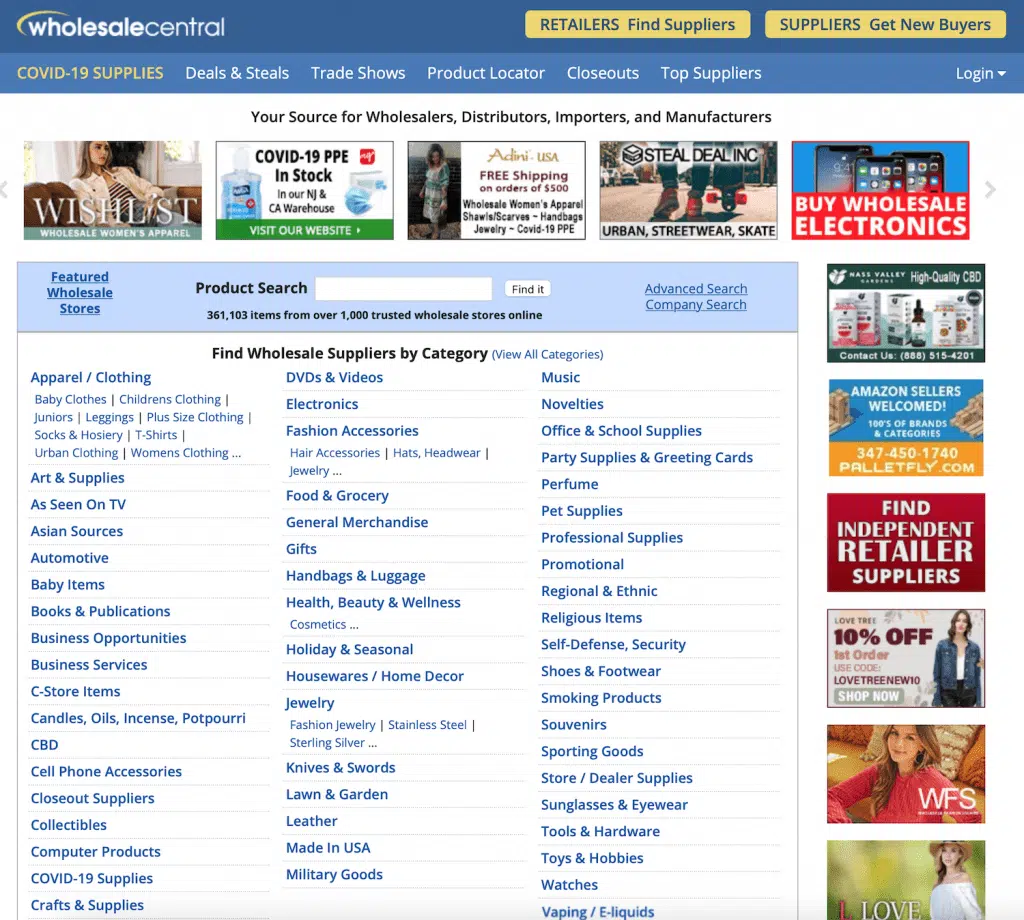This screenshot has height=920, width=1024.
Task: Open the Steal Deal Inc streetwear banner
Action: (688, 190)
